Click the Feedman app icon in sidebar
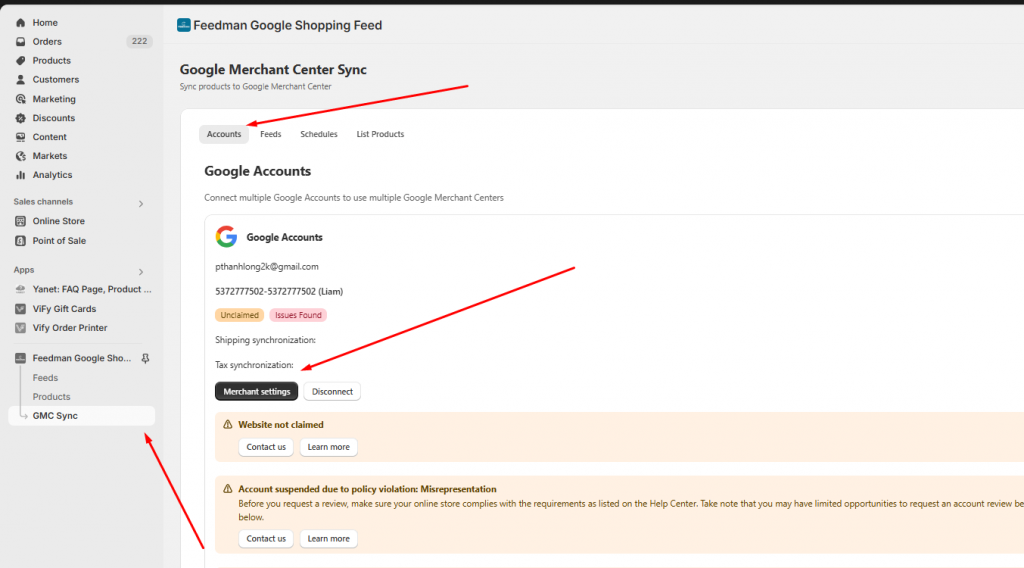1024x568 pixels. tap(20, 358)
